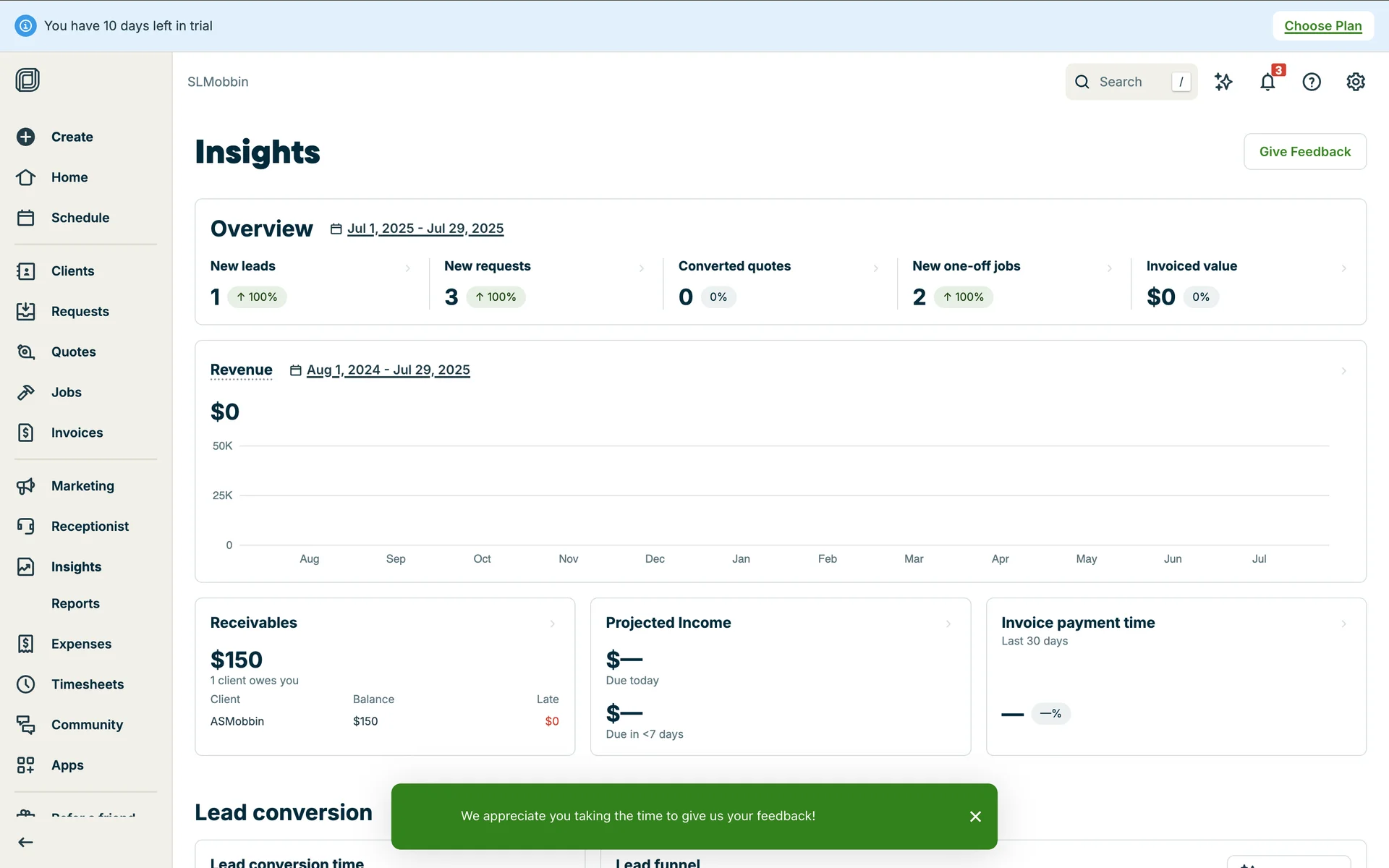Open the settings gear icon
Image resolution: width=1389 pixels, height=868 pixels.
pos(1356,82)
